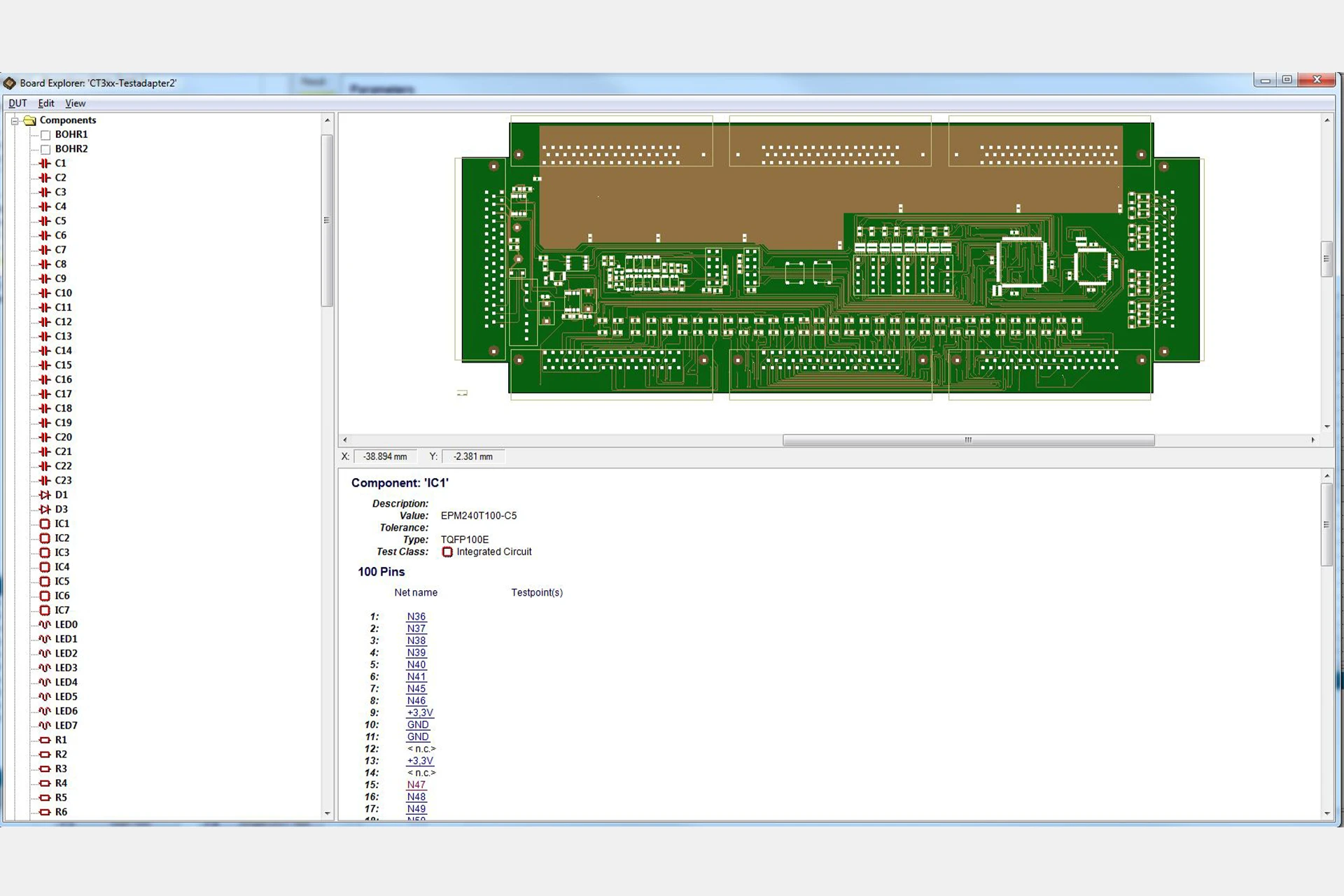Follow the GND link on pin 10
The width and height of the screenshot is (1344, 896).
pos(417,724)
